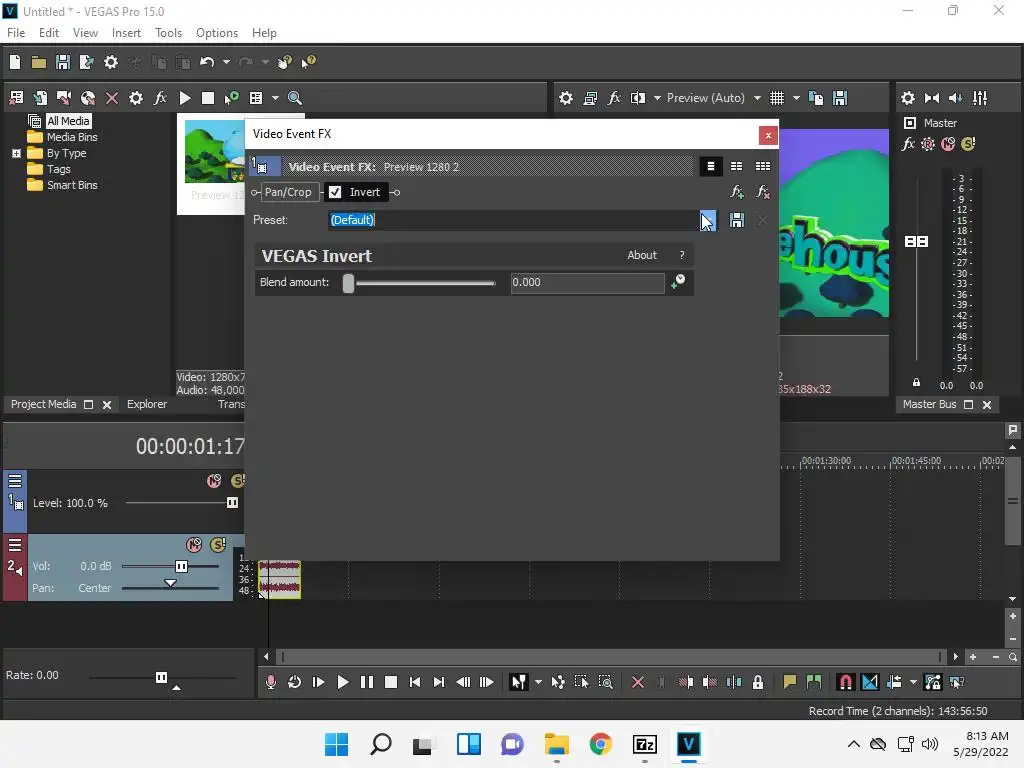Toggle split screen view in preview
This screenshot has height=768, width=1024.
(638, 98)
